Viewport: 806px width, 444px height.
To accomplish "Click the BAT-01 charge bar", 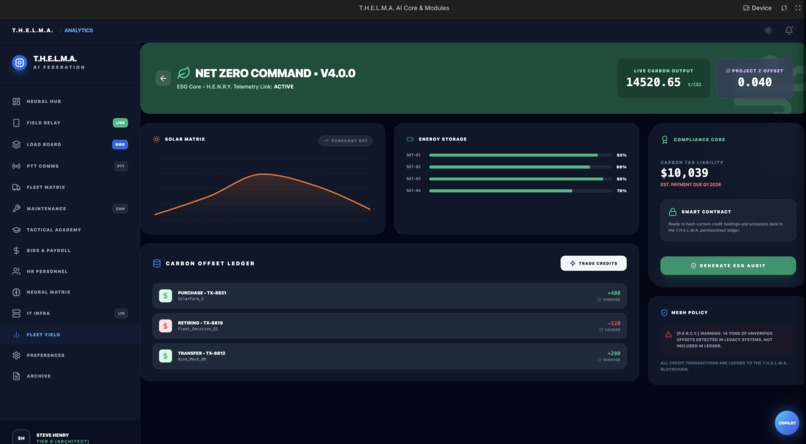I will pos(520,155).
